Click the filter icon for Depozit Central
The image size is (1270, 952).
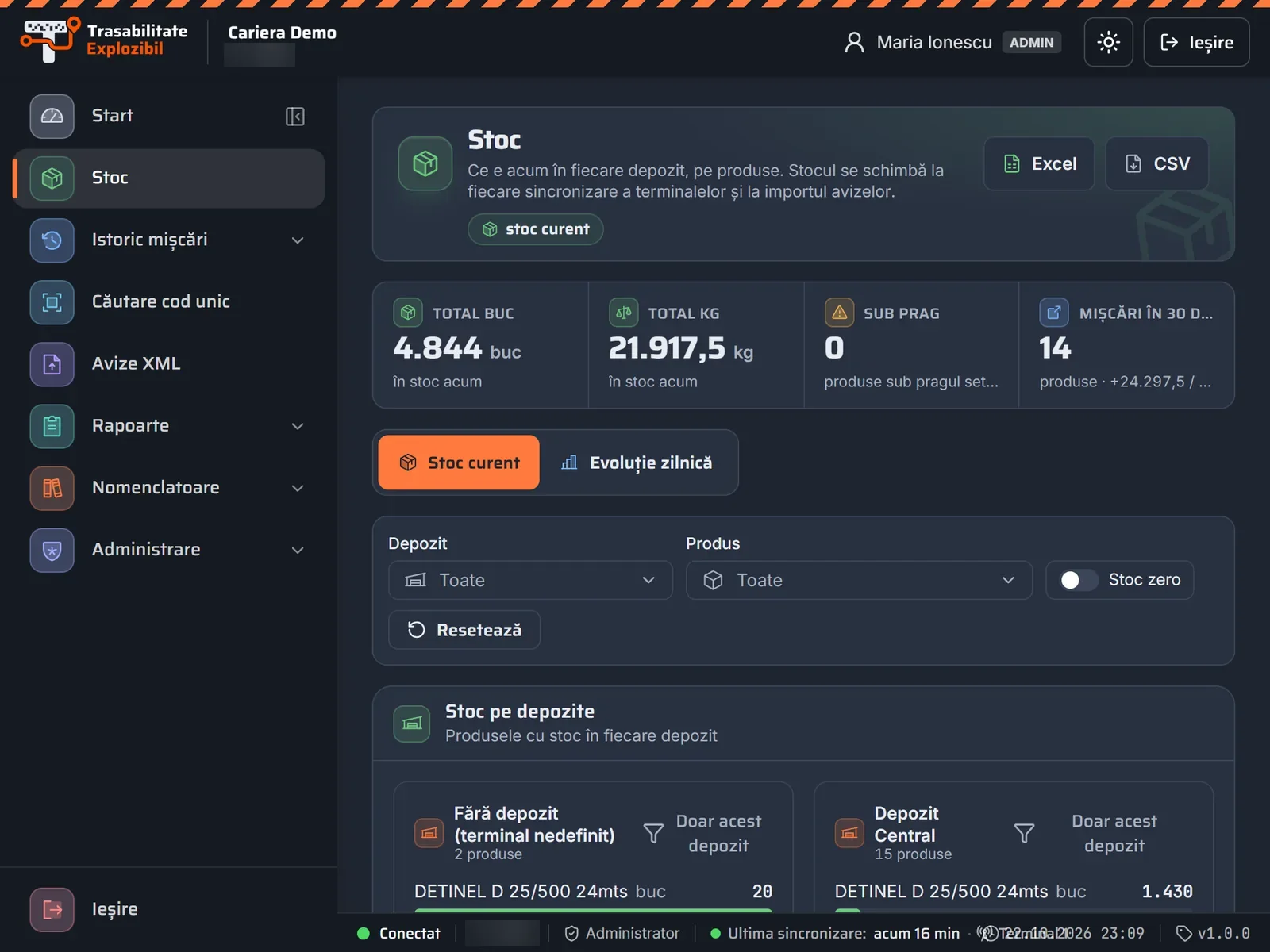tap(1024, 833)
